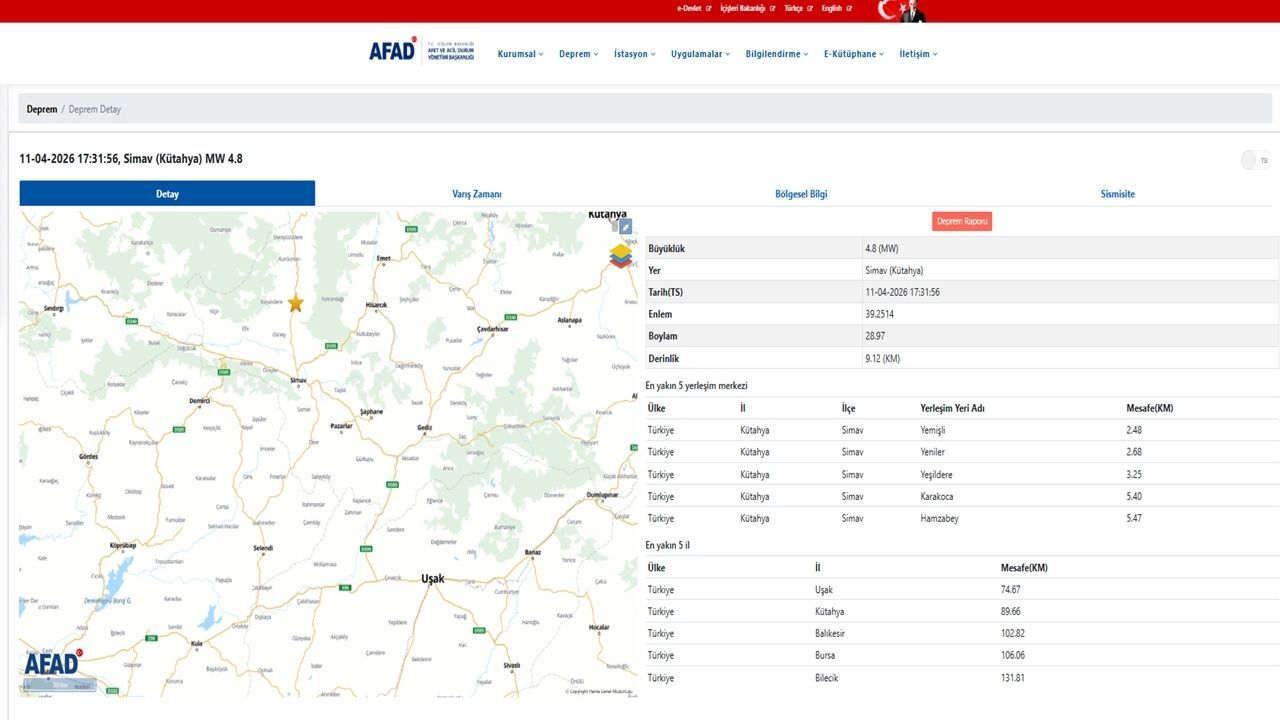Open the map layers stack icon

click(x=621, y=256)
